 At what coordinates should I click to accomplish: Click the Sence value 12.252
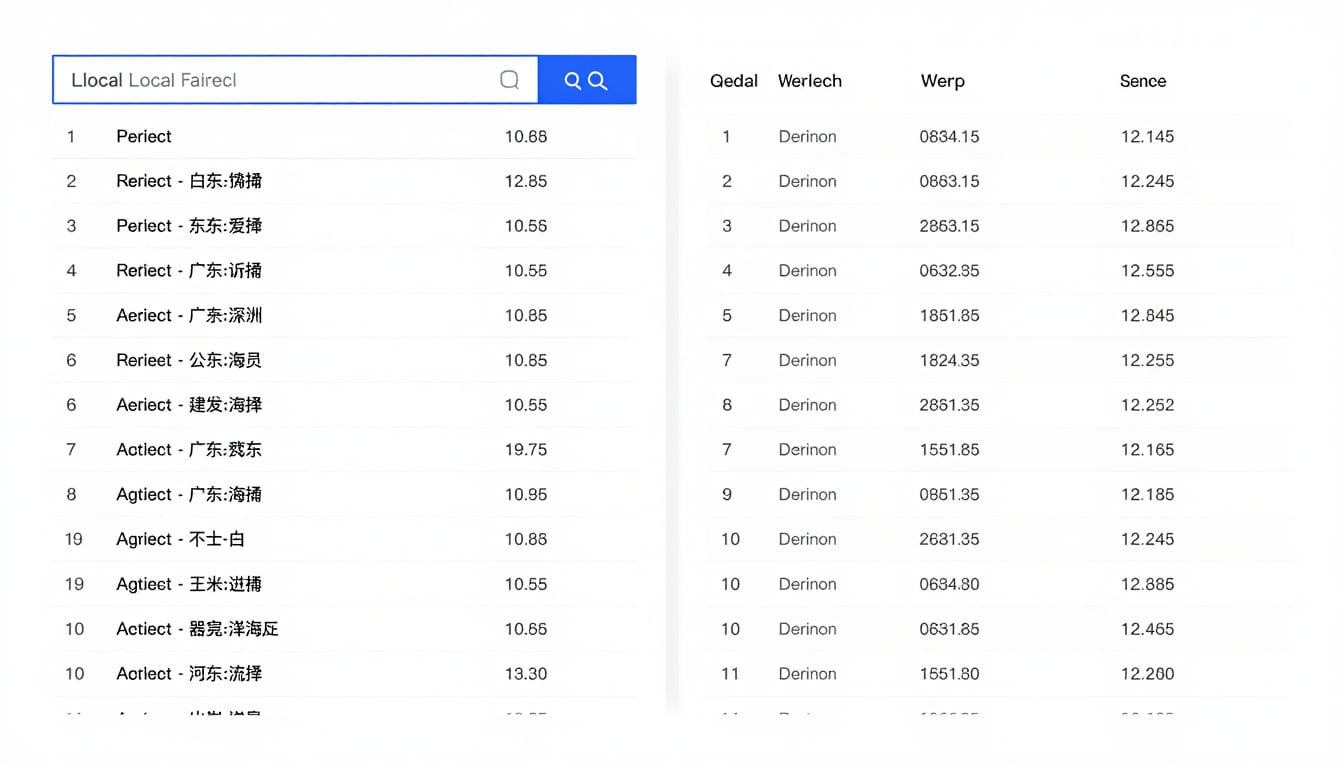pos(1147,405)
